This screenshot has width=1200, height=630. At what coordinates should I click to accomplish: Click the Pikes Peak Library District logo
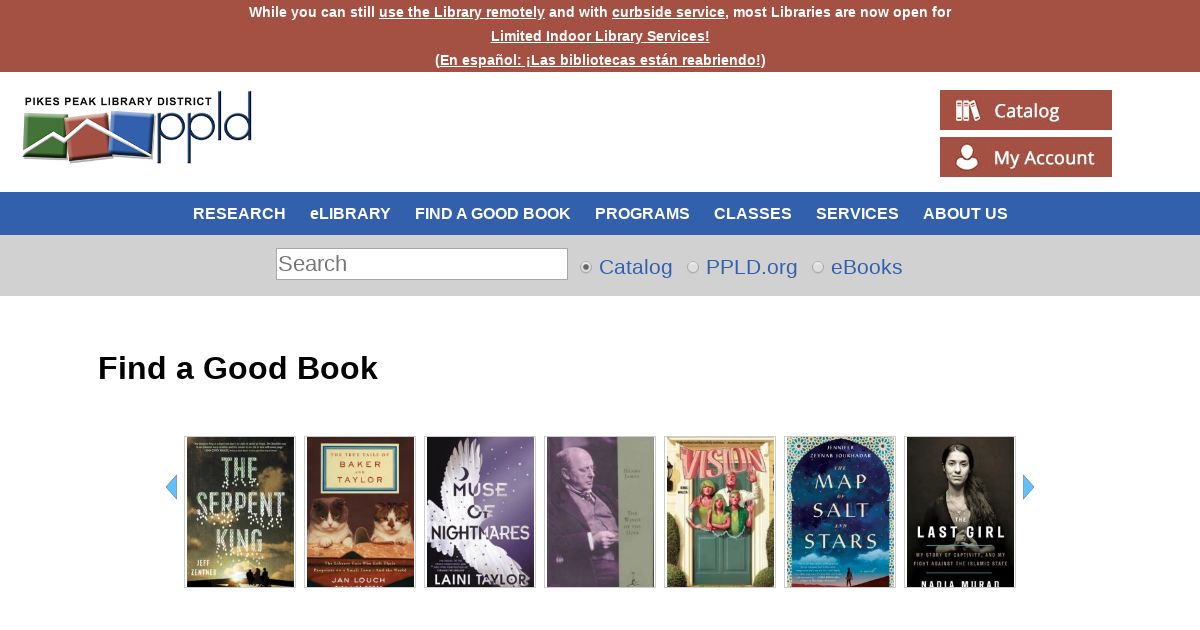click(137, 127)
